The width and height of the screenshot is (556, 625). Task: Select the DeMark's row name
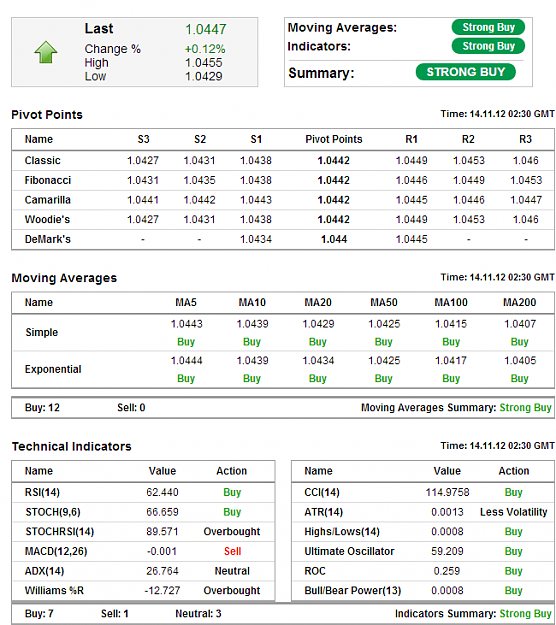pyautogui.click(x=48, y=239)
